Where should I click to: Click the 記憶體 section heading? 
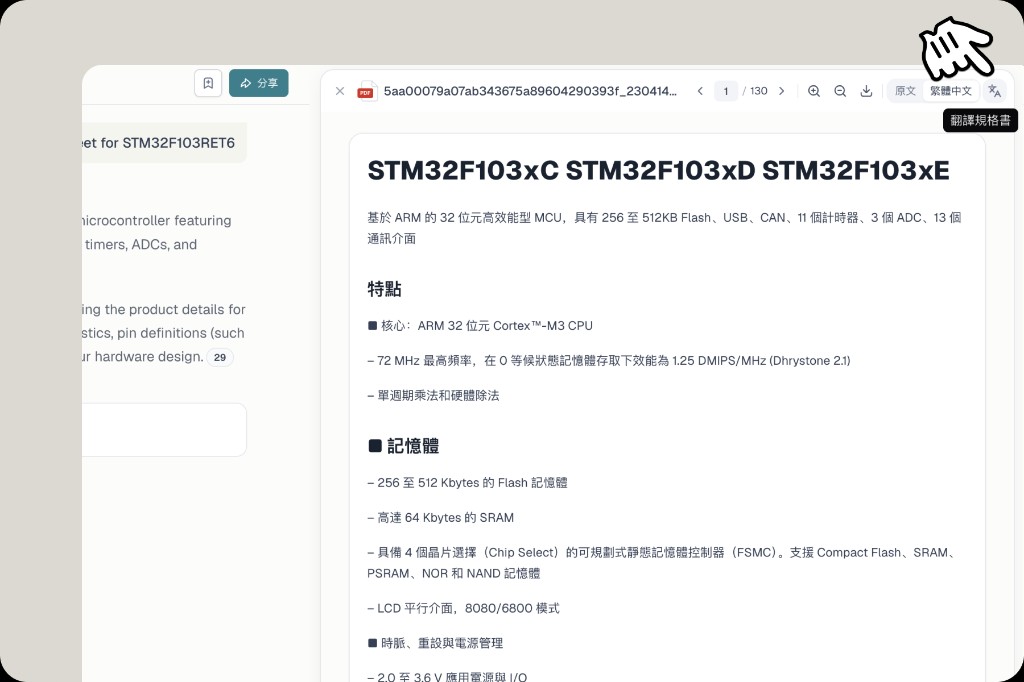coord(404,446)
